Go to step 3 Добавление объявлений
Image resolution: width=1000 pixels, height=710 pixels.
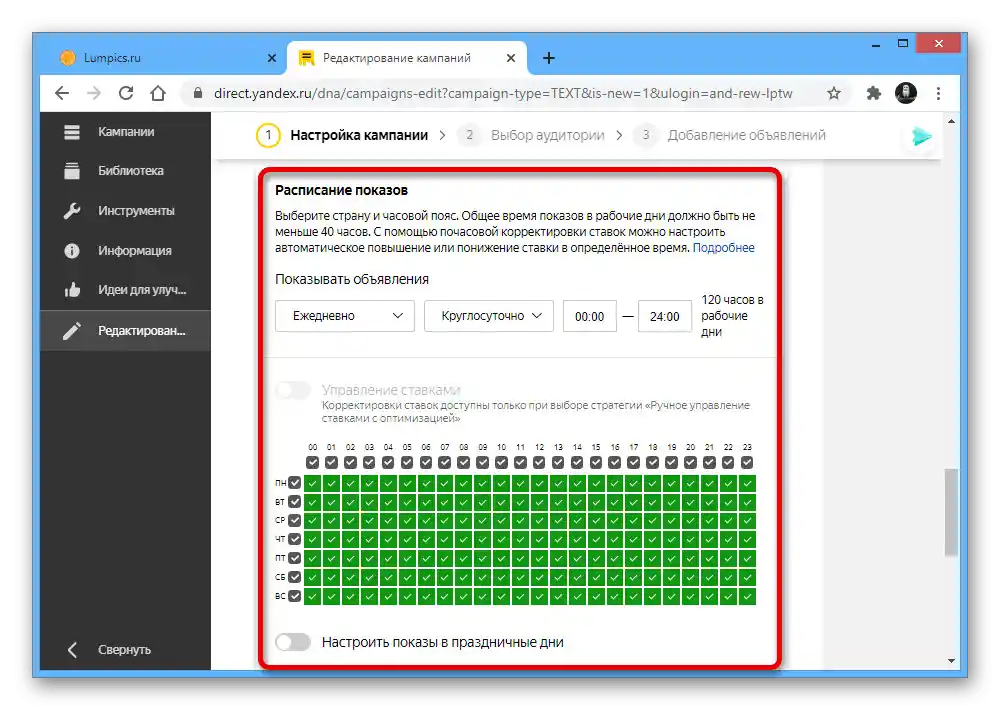pyautogui.click(x=730, y=135)
